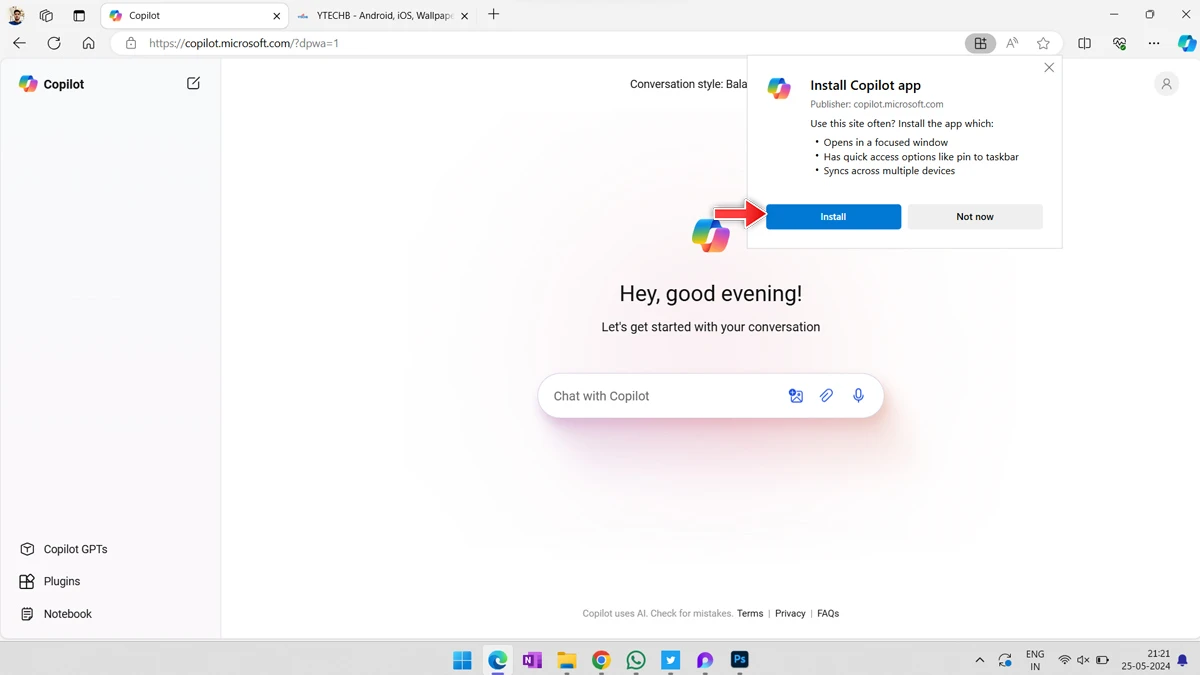Start a new chat with compose icon

tap(193, 84)
